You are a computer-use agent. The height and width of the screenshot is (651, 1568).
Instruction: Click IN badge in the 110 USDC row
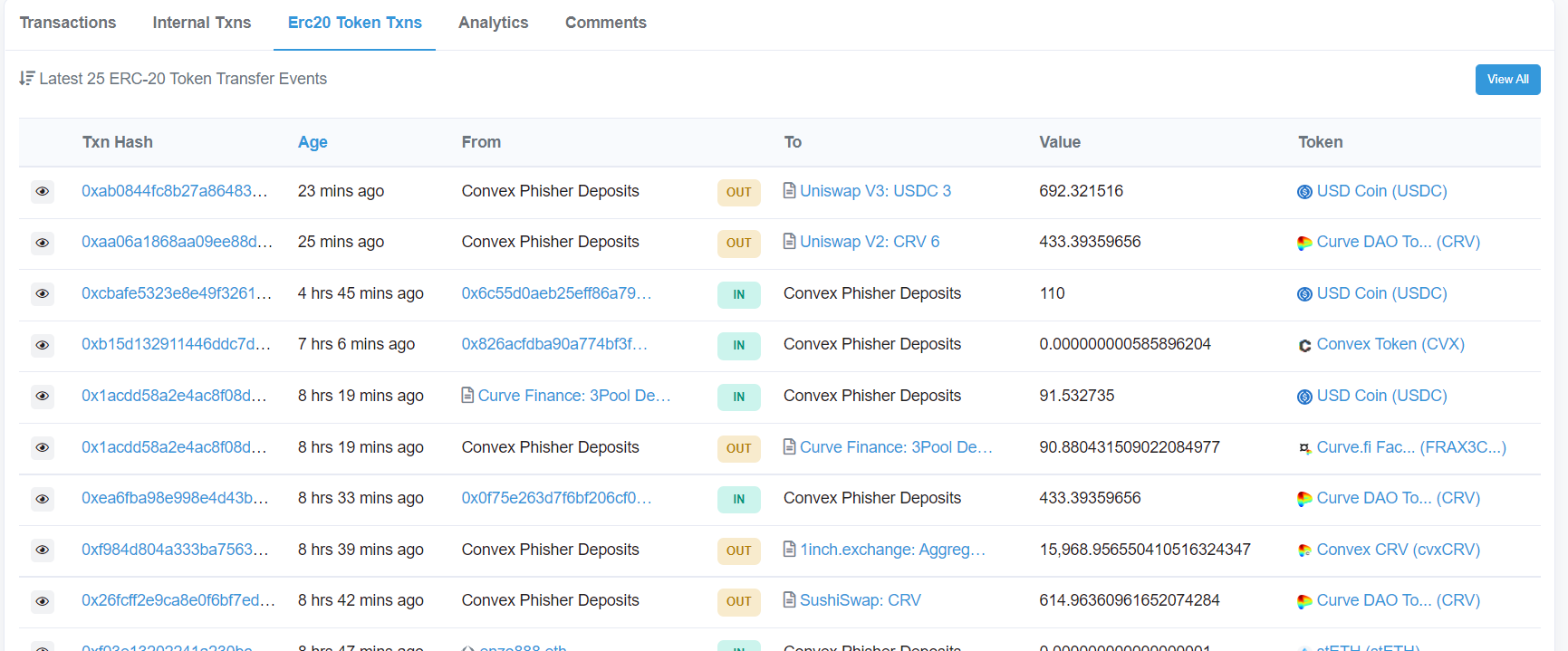738,294
